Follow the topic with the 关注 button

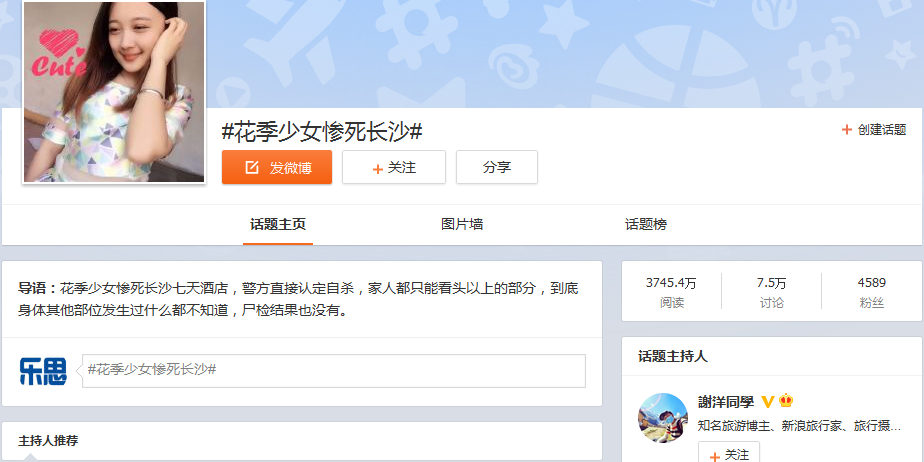(393, 168)
